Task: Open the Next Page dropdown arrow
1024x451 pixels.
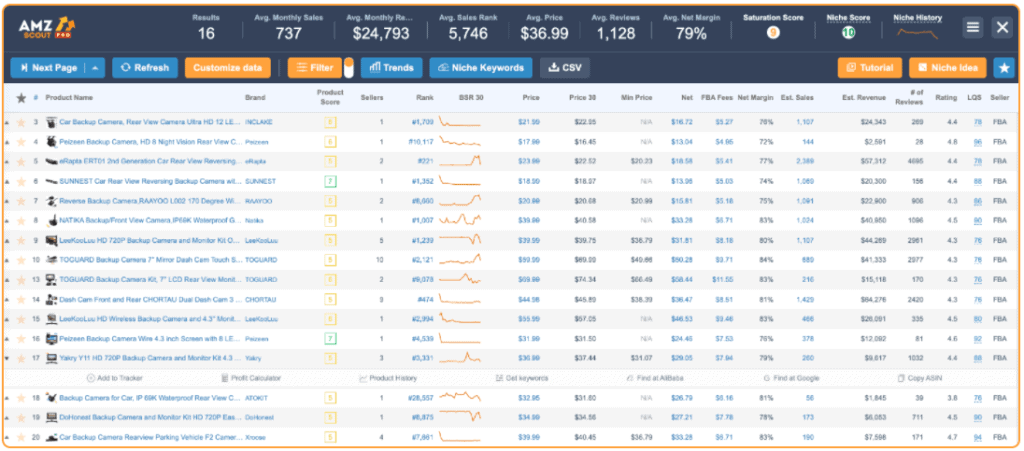Action: click(95, 68)
